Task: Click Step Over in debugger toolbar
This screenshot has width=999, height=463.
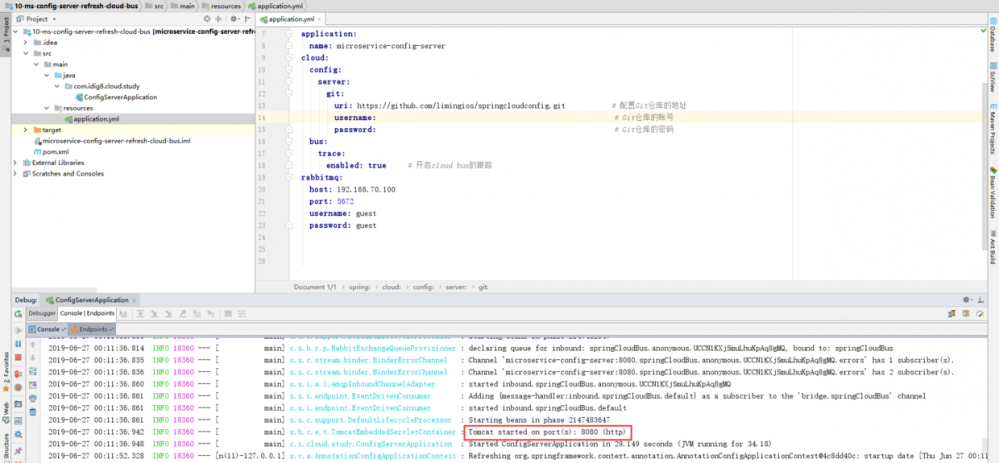Action: tap(140, 314)
